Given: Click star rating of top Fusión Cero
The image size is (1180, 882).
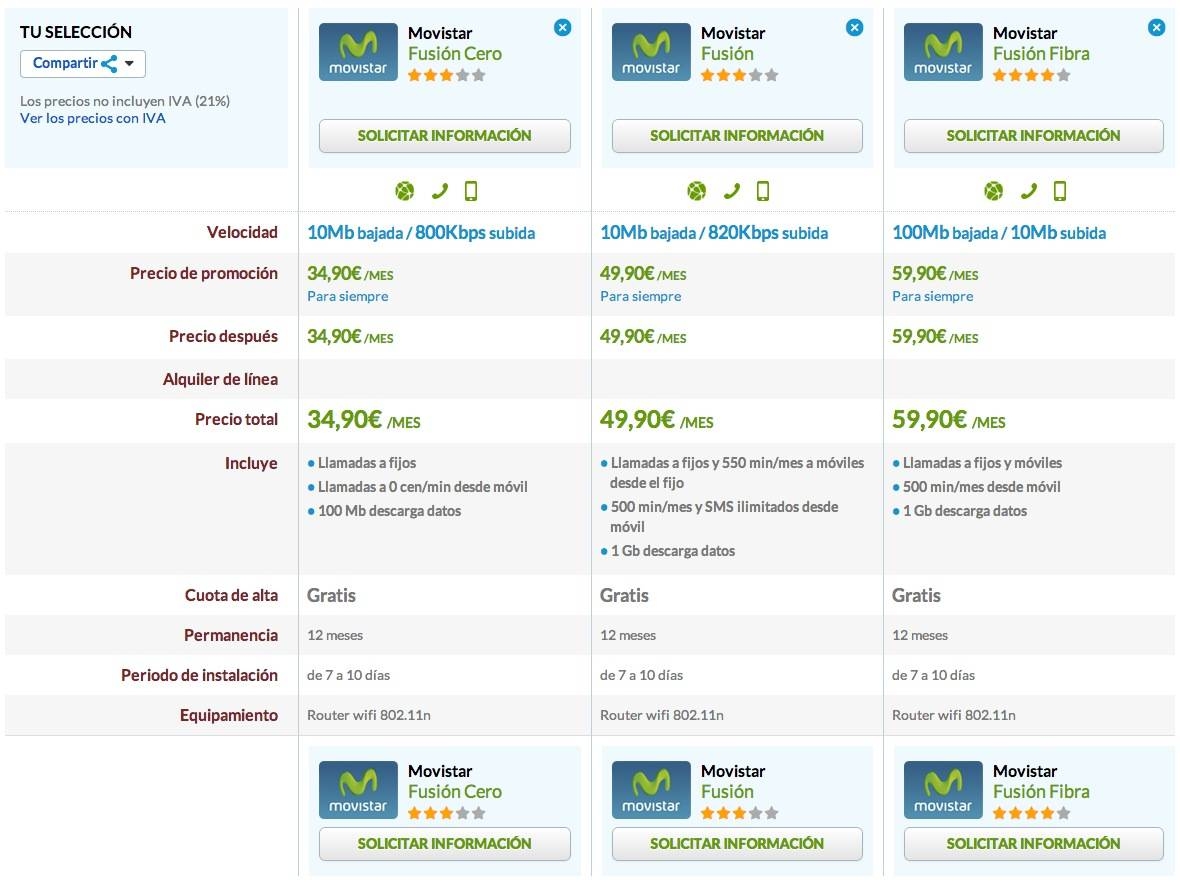Looking at the screenshot, I should pos(446,75).
